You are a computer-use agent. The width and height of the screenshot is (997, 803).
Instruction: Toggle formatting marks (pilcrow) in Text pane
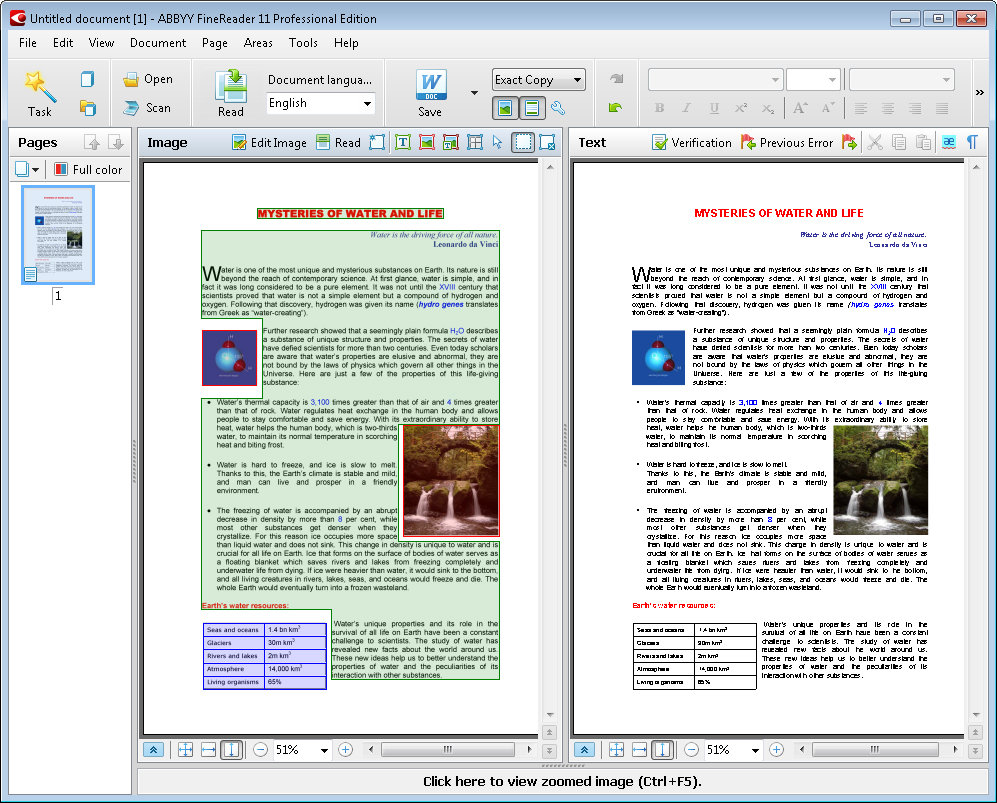coord(971,143)
